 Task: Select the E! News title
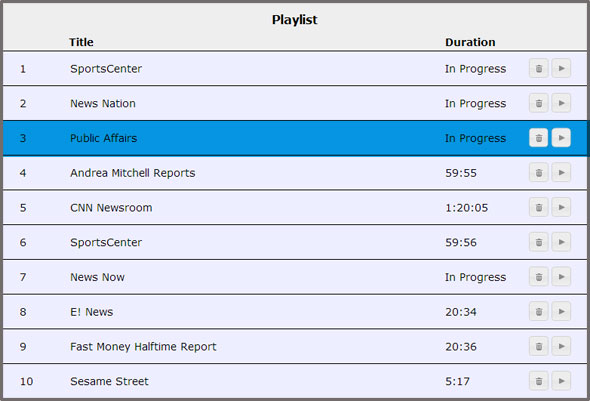pyautogui.click(x=91, y=312)
